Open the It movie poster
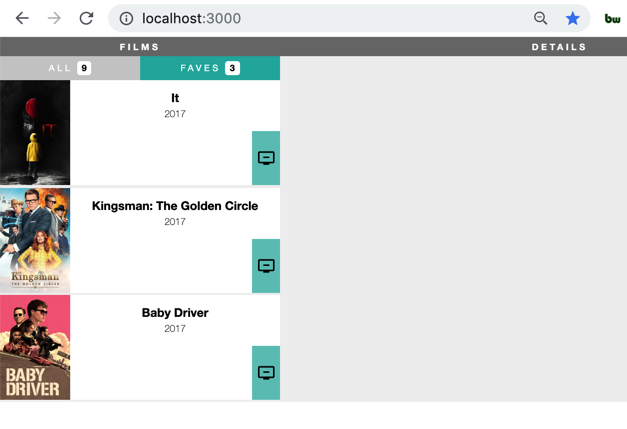The image size is (627, 429). coord(35,133)
